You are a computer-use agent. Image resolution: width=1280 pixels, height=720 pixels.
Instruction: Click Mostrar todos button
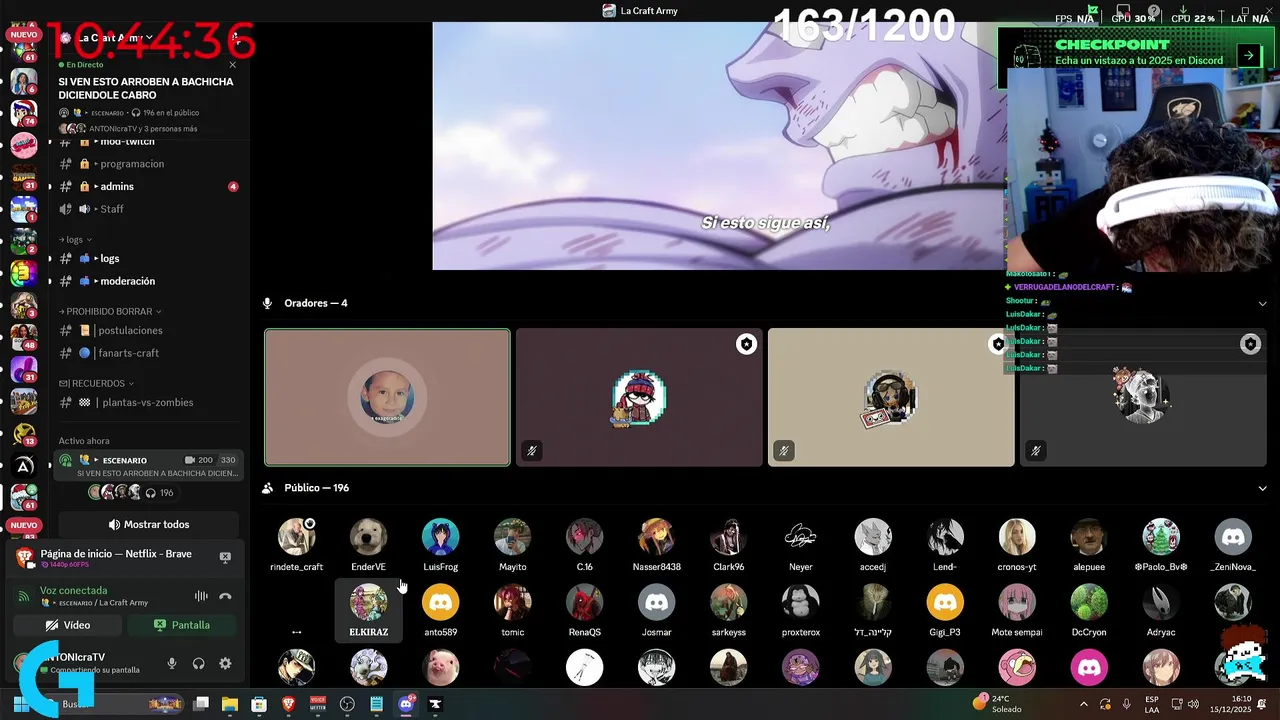click(x=149, y=524)
